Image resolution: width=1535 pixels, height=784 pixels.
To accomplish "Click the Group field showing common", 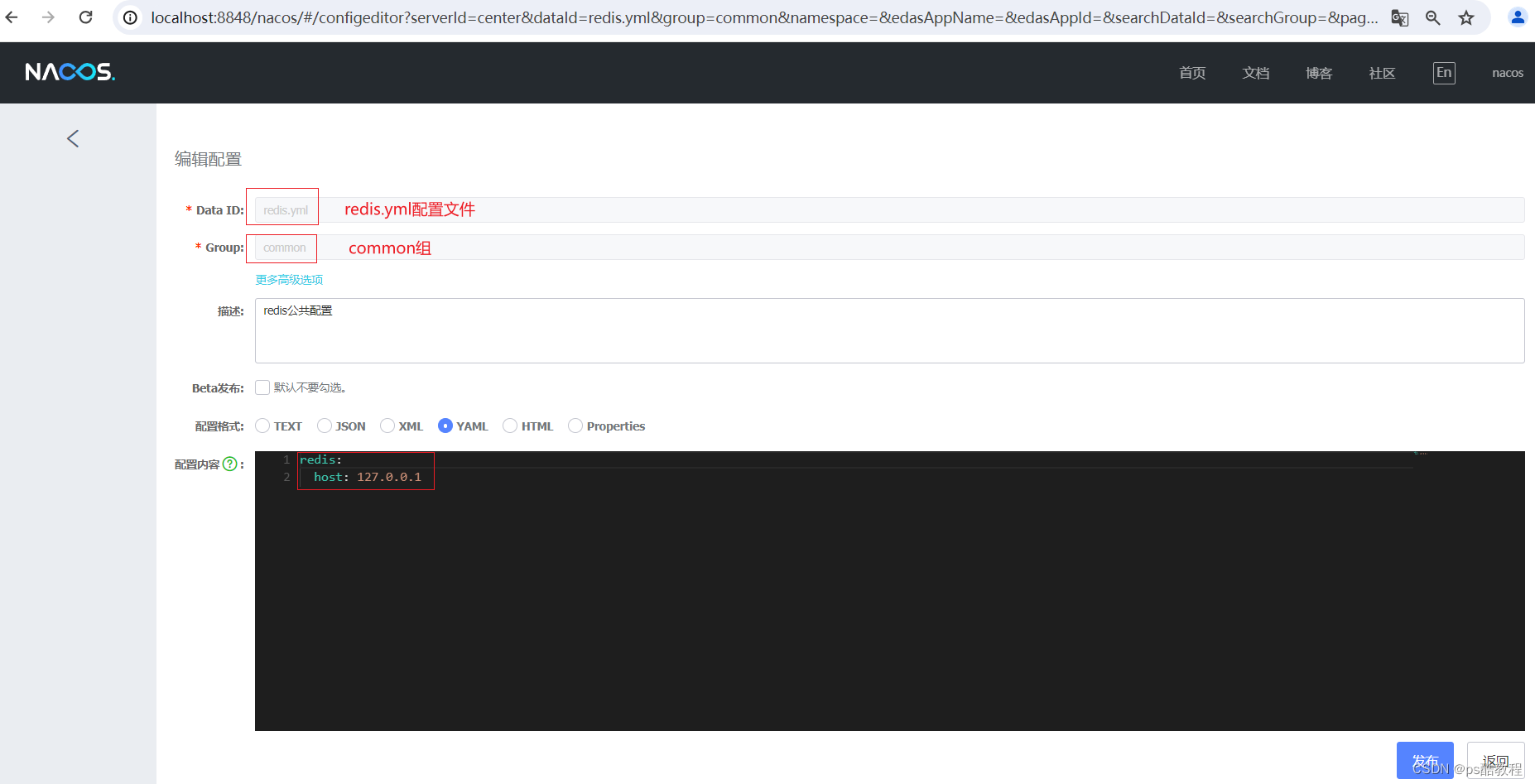I will pos(889,248).
